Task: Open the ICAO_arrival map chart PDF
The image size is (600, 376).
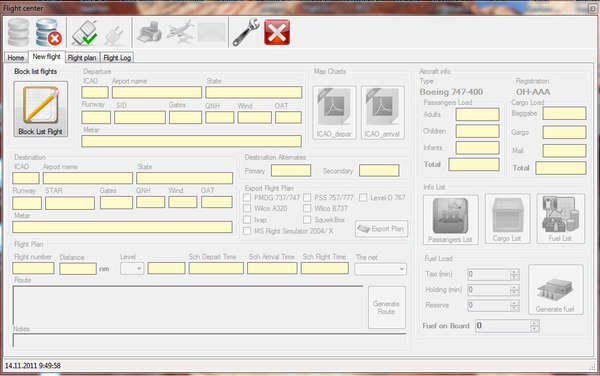Action: point(383,112)
